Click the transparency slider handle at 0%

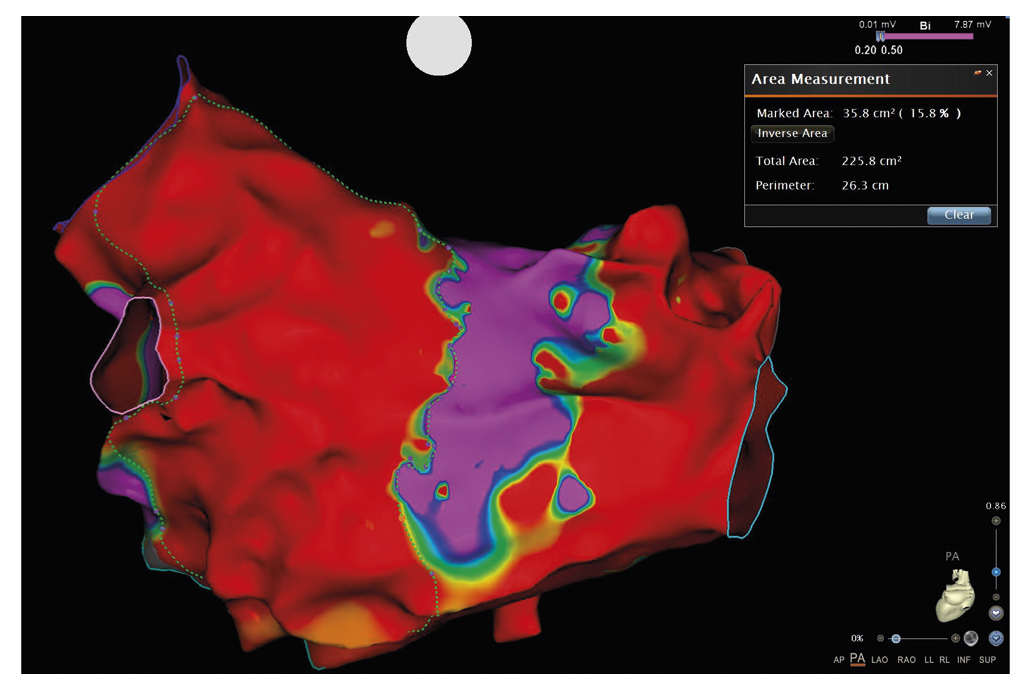[896, 638]
